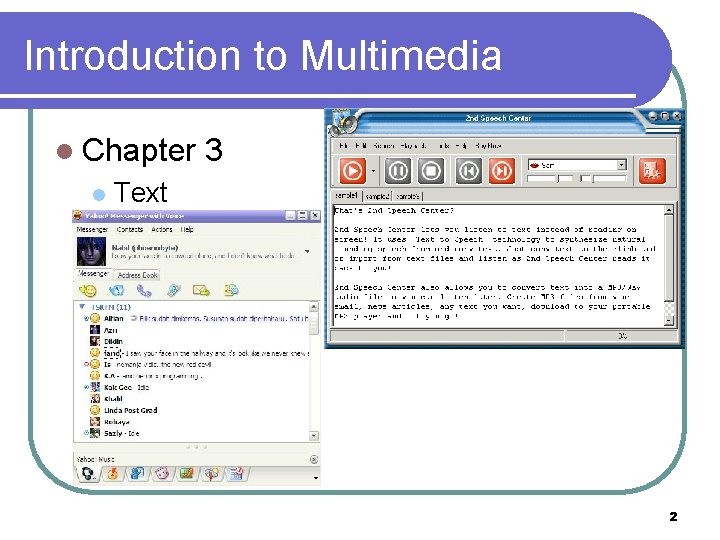
Task: Select contact Linda Post Grad
Action: coord(130,410)
